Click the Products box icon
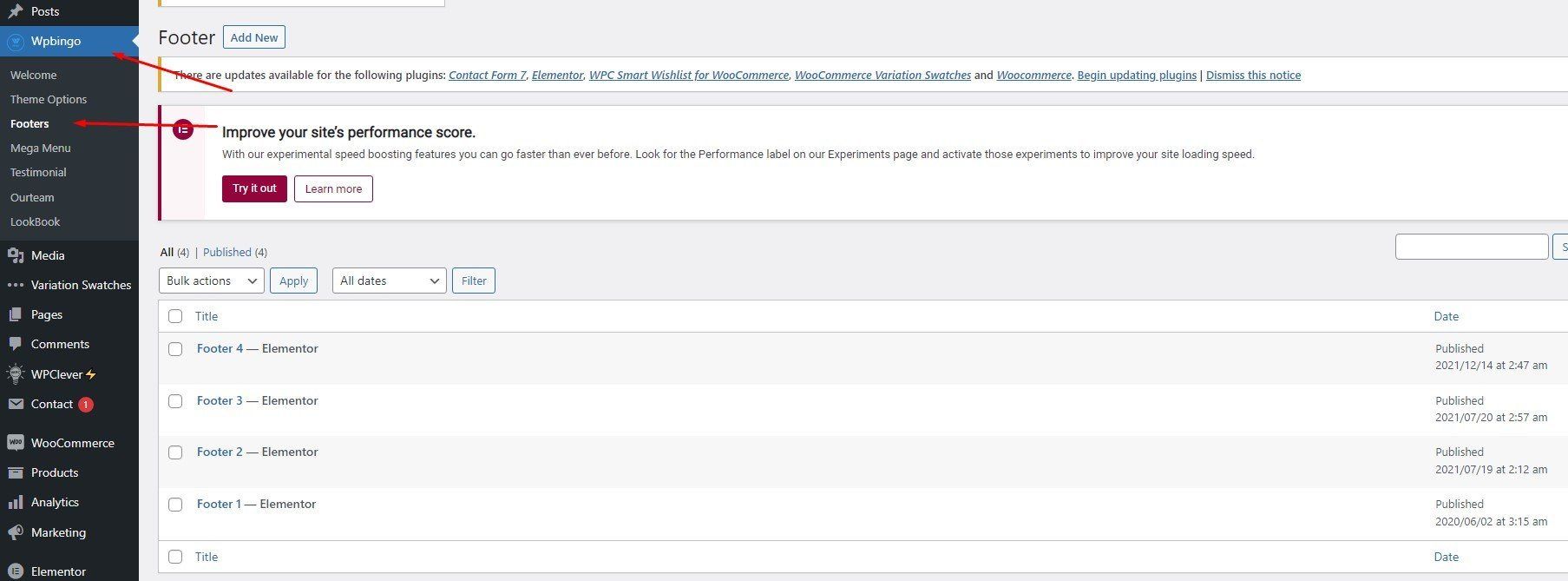 point(15,472)
